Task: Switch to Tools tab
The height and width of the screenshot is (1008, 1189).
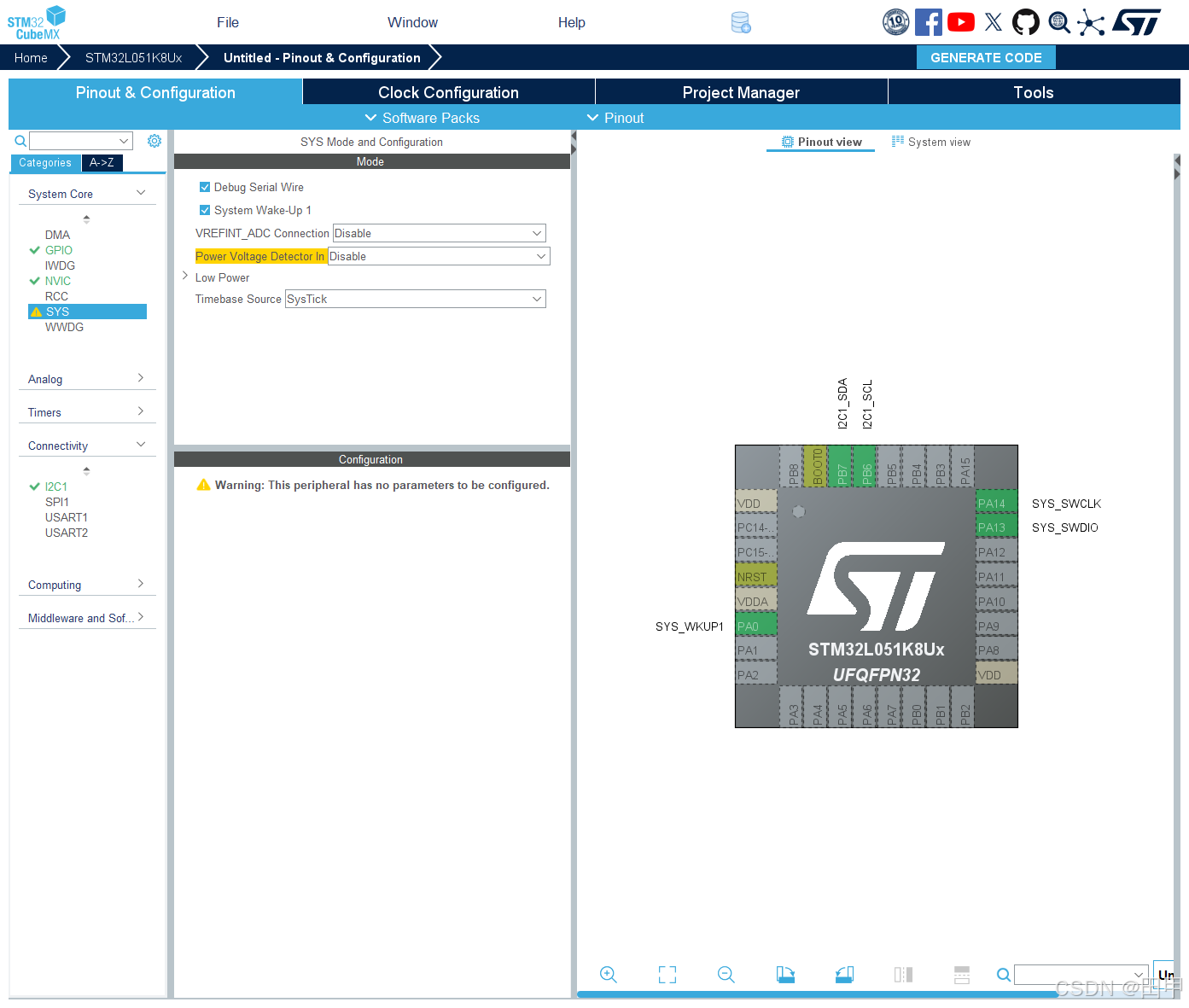Action: tap(1034, 92)
